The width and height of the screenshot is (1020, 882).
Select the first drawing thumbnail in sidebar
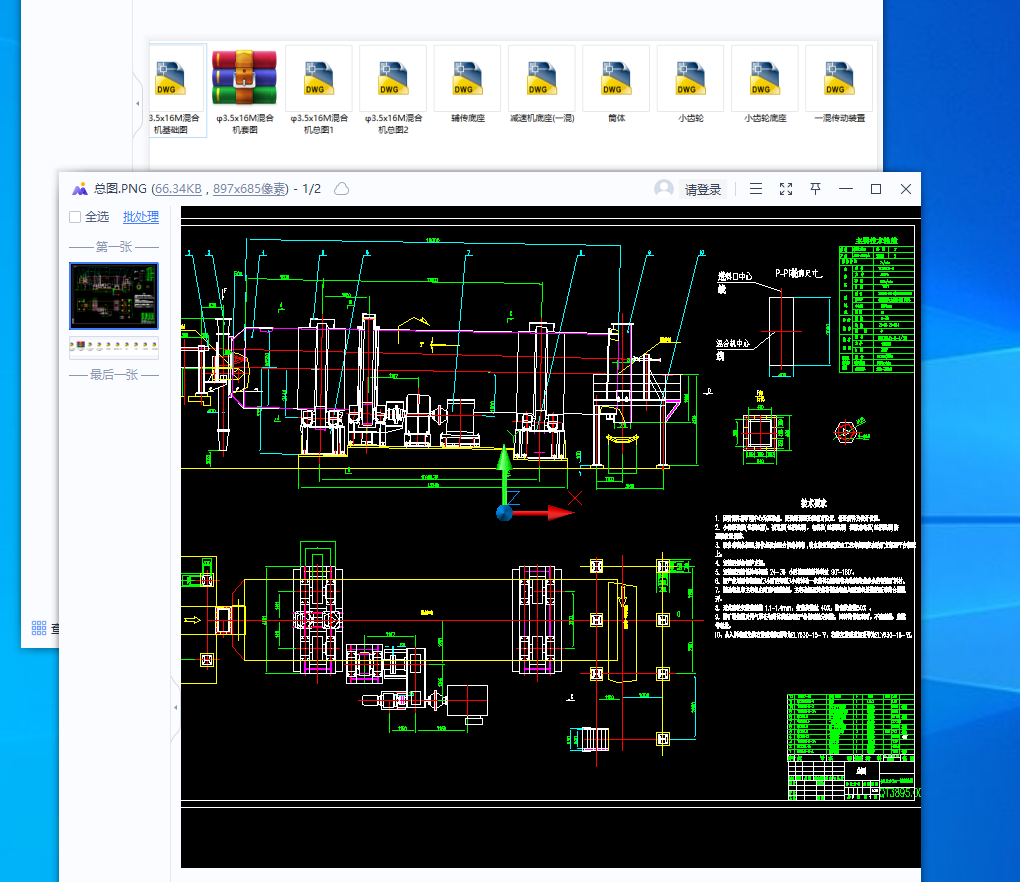tap(114, 296)
